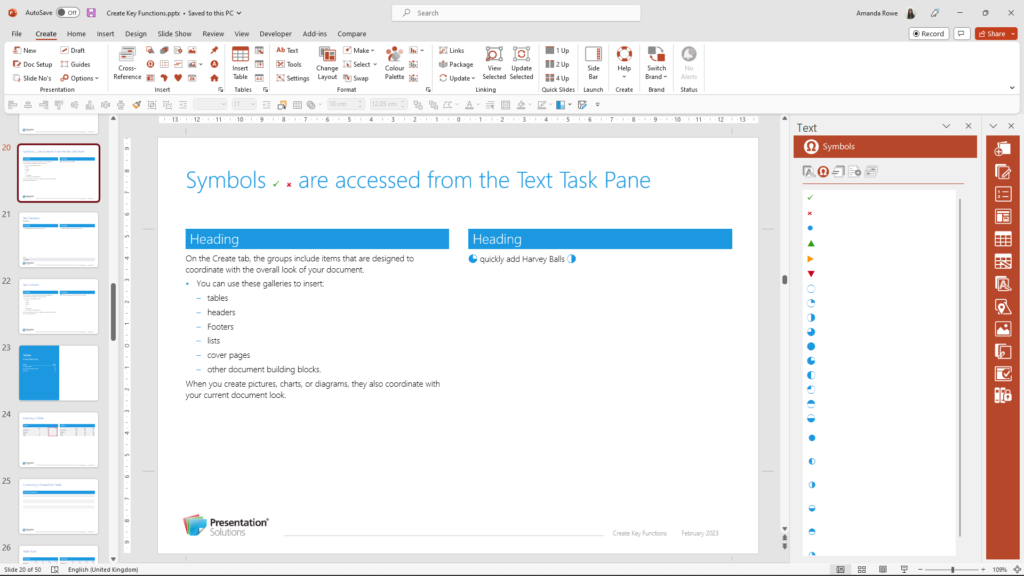This screenshot has height=576, width=1024.
Task: Click the Share button
Action: 994,32
